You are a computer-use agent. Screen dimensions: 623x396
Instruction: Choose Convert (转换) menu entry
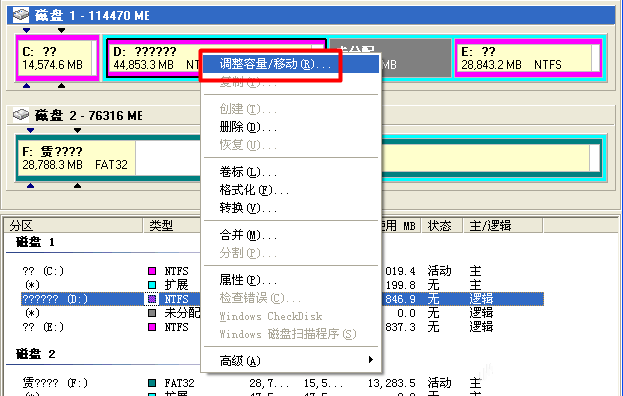291,208
